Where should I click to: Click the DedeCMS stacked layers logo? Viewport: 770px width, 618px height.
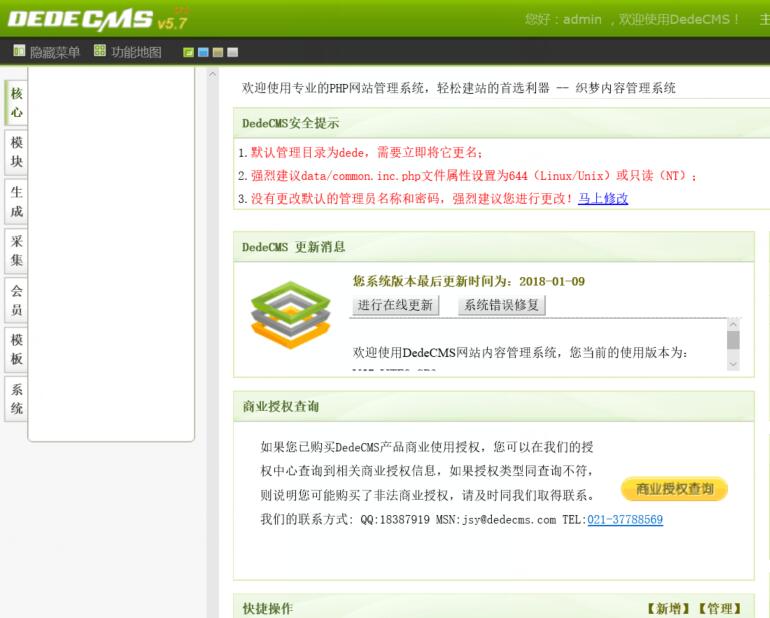point(290,314)
